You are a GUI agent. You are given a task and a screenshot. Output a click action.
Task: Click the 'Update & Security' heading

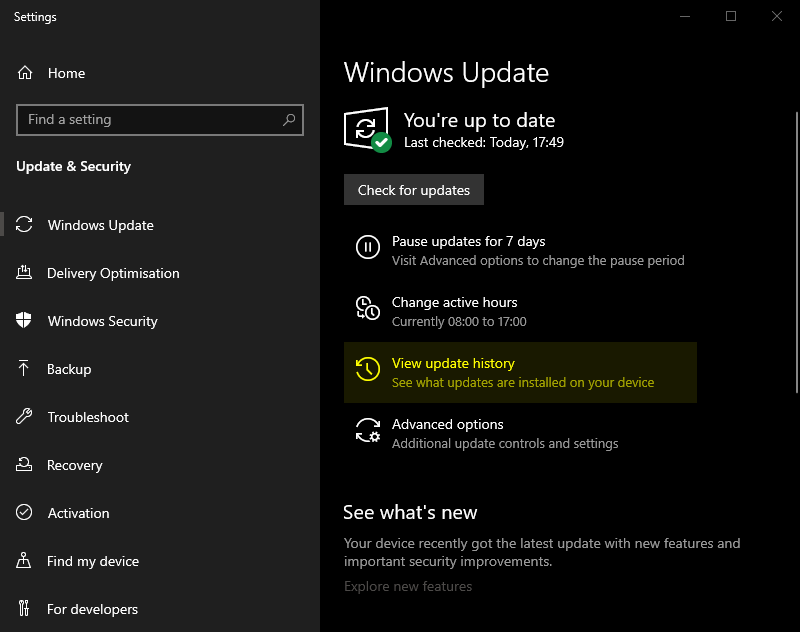coord(73,166)
